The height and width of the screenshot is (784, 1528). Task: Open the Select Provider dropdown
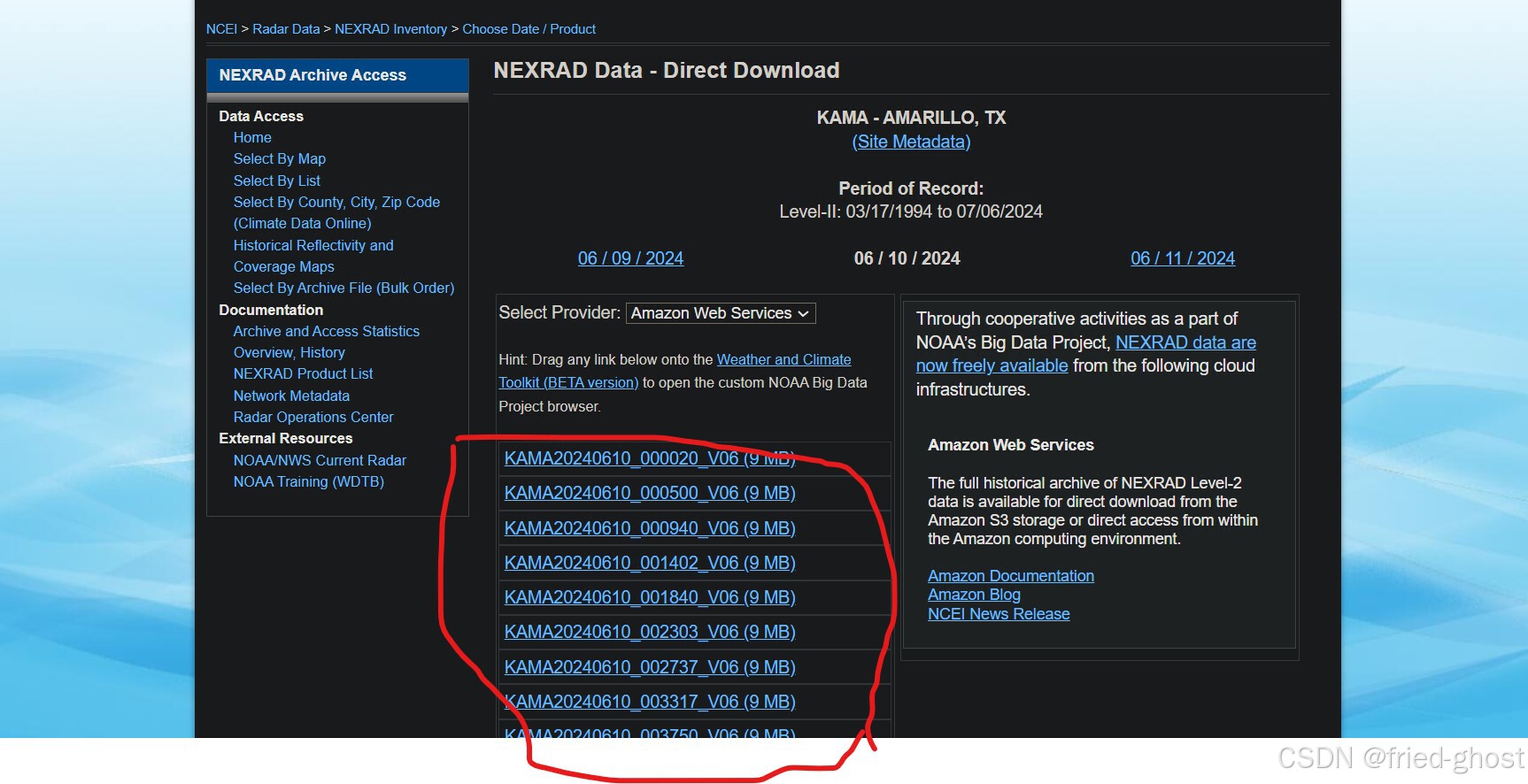(x=721, y=313)
